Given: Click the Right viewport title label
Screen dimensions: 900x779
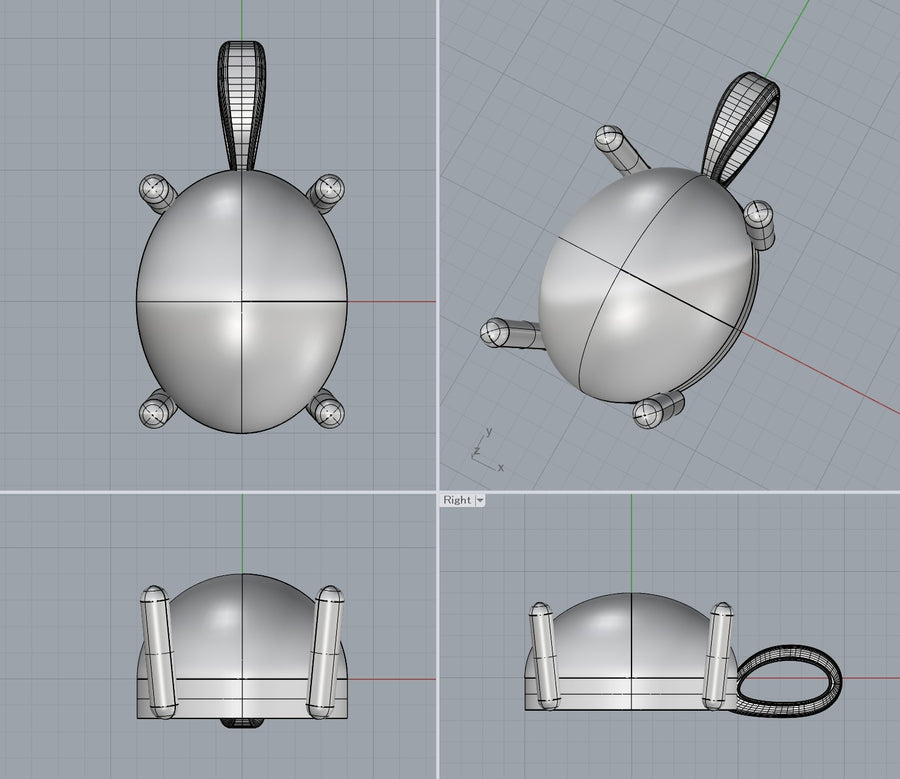Looking at the screenshot, I should 457,500.
